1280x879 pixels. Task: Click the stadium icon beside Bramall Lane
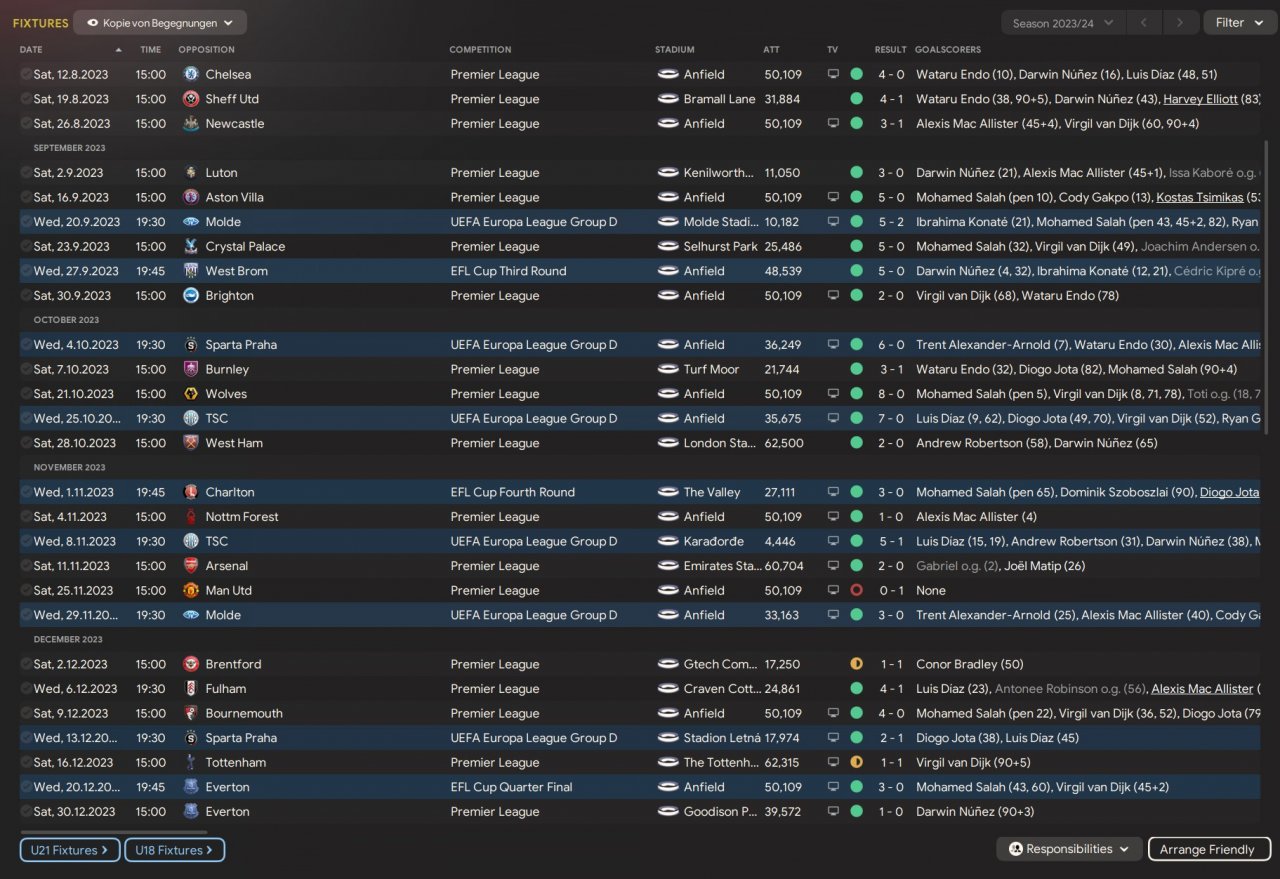pyautogui.click(x=668, y=99)
